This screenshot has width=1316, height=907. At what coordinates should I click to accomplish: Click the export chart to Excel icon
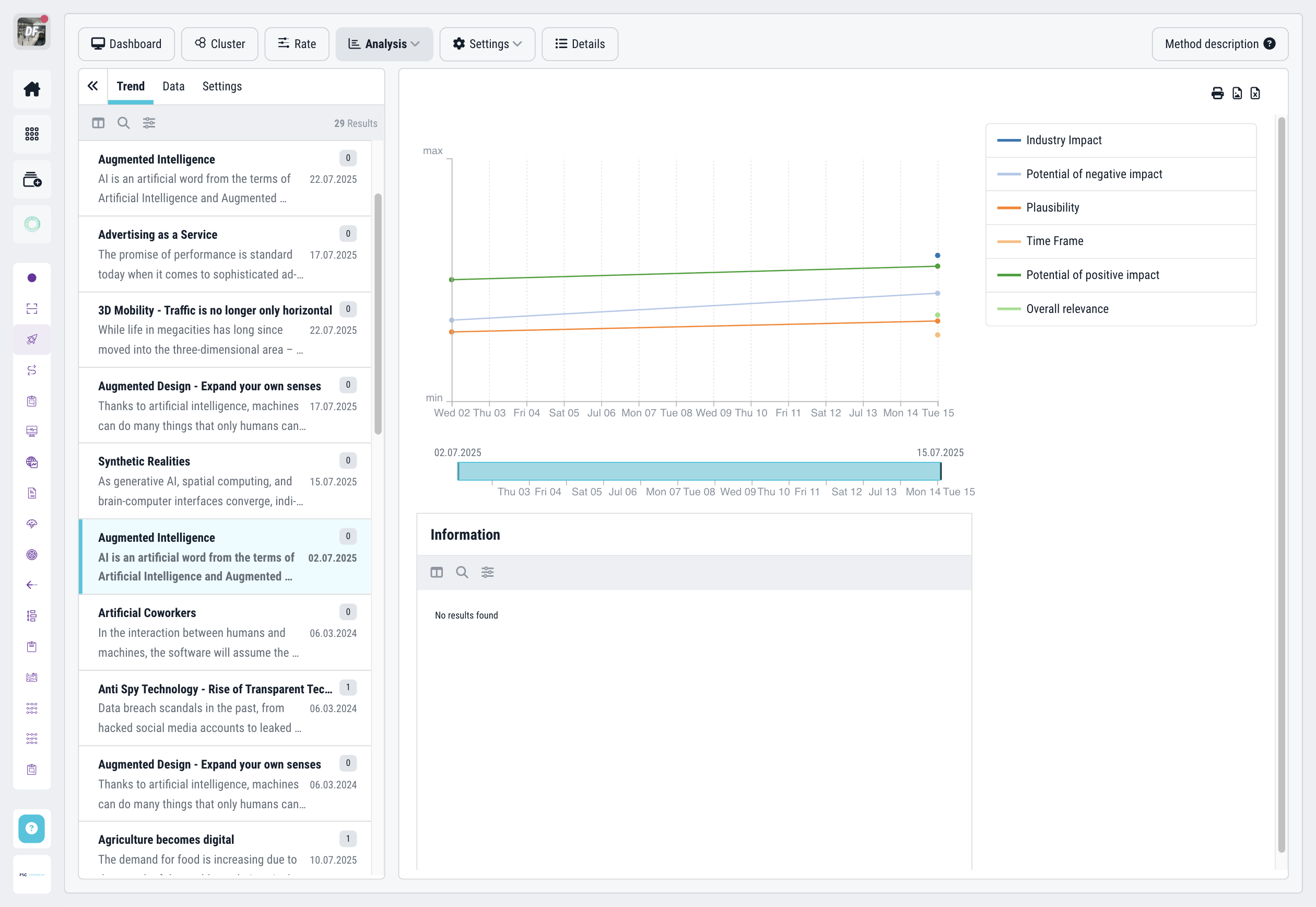pyautogui.click(x=1255, y=93)
